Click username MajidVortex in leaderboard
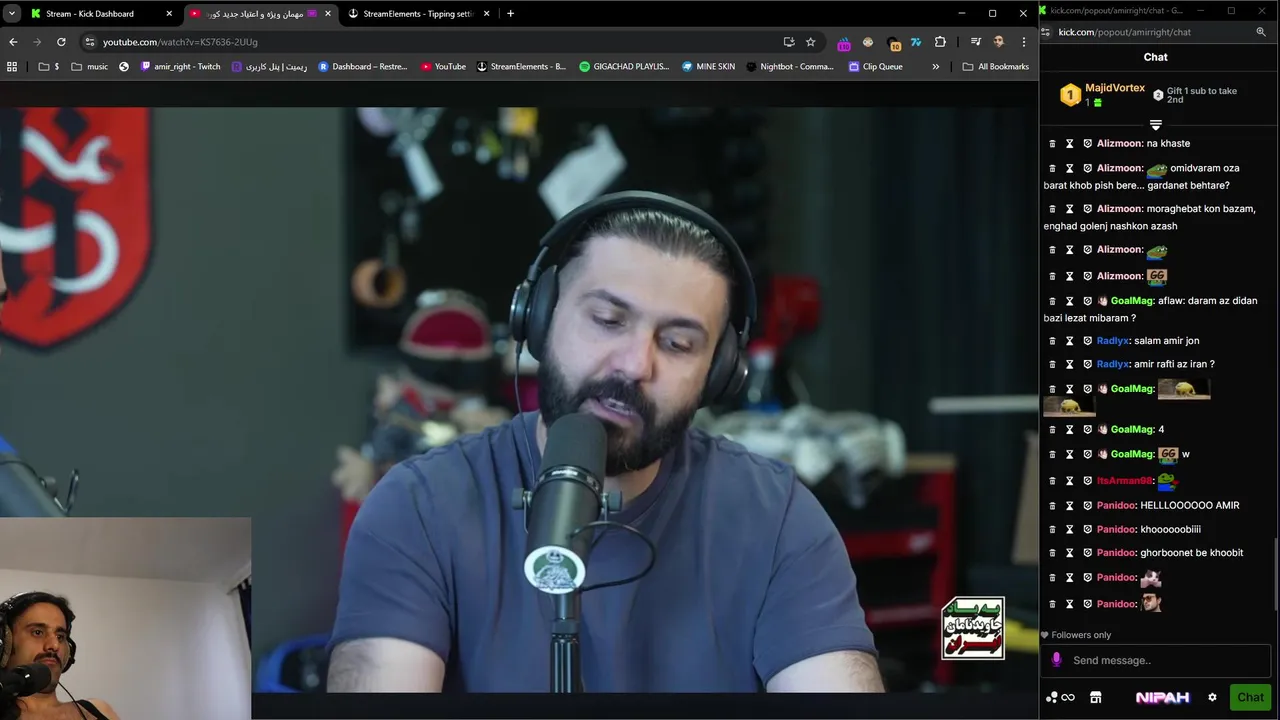Screen dimensions: 1280x720 click(x=1114, y=88)
